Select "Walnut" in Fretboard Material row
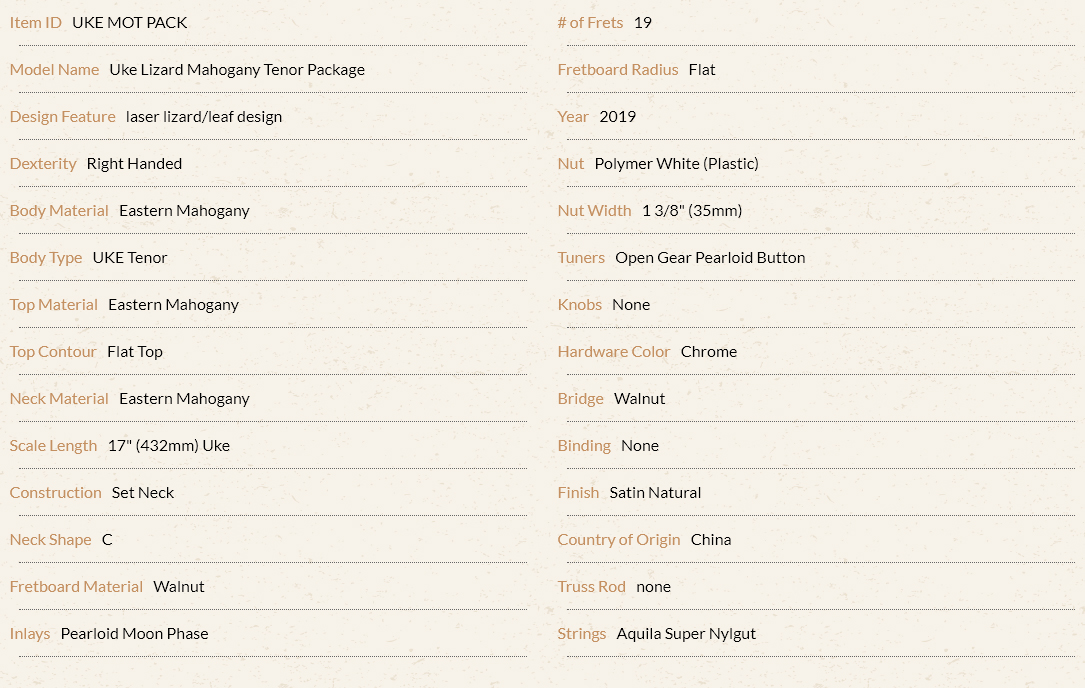The width and height of the screenshot is (1085, 688). [179, 588]
